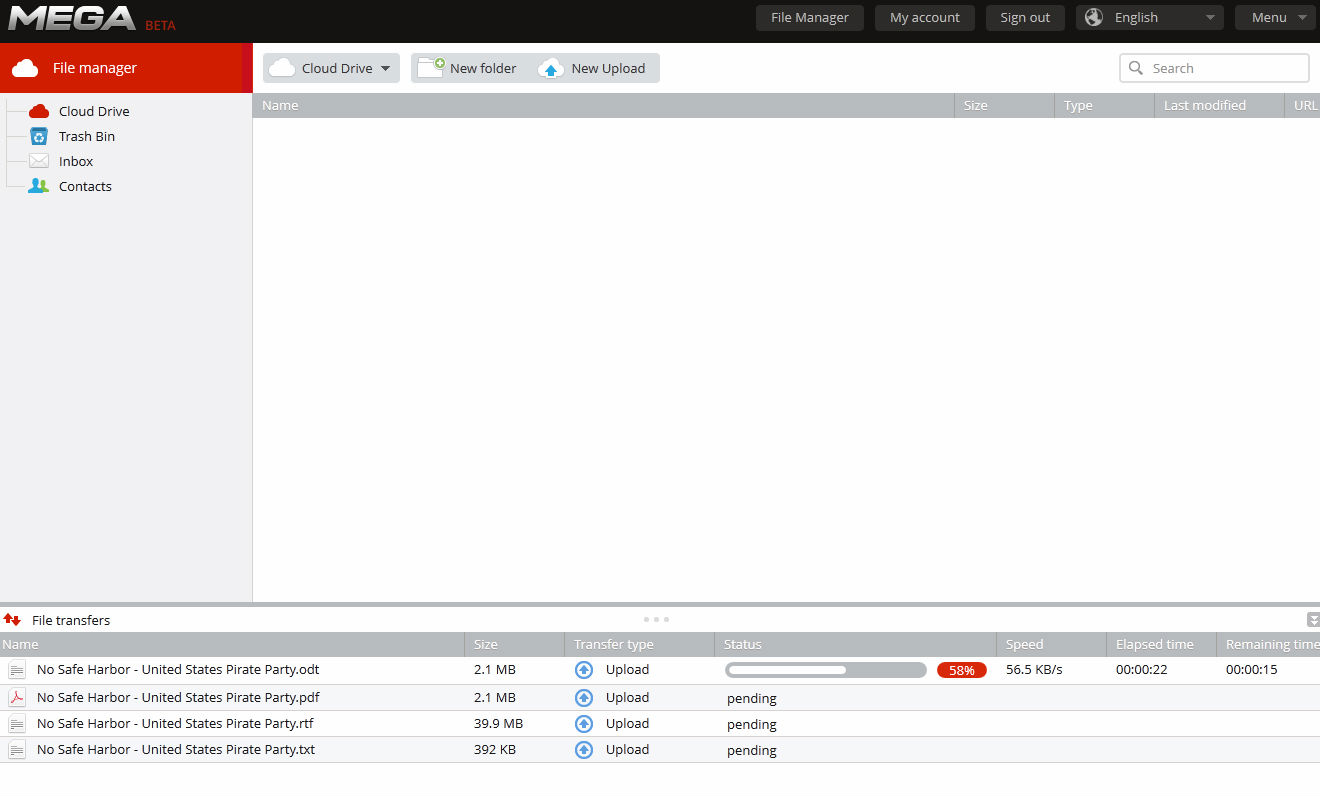The height and width of the screenshot is (796, 1320).
Task: Click the PDF file icon in transfers
Action: (17, 698)
